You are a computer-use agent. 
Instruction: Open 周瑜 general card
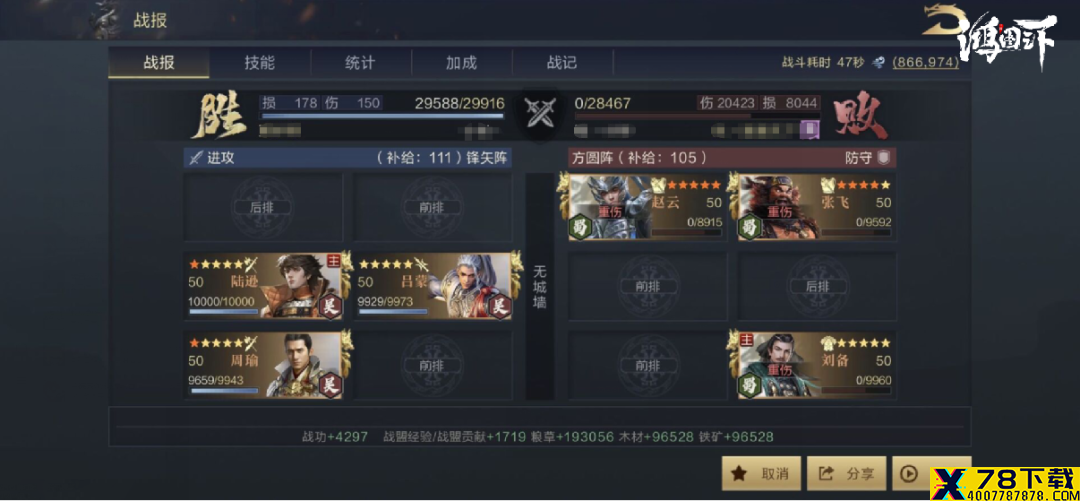(263, 365)
